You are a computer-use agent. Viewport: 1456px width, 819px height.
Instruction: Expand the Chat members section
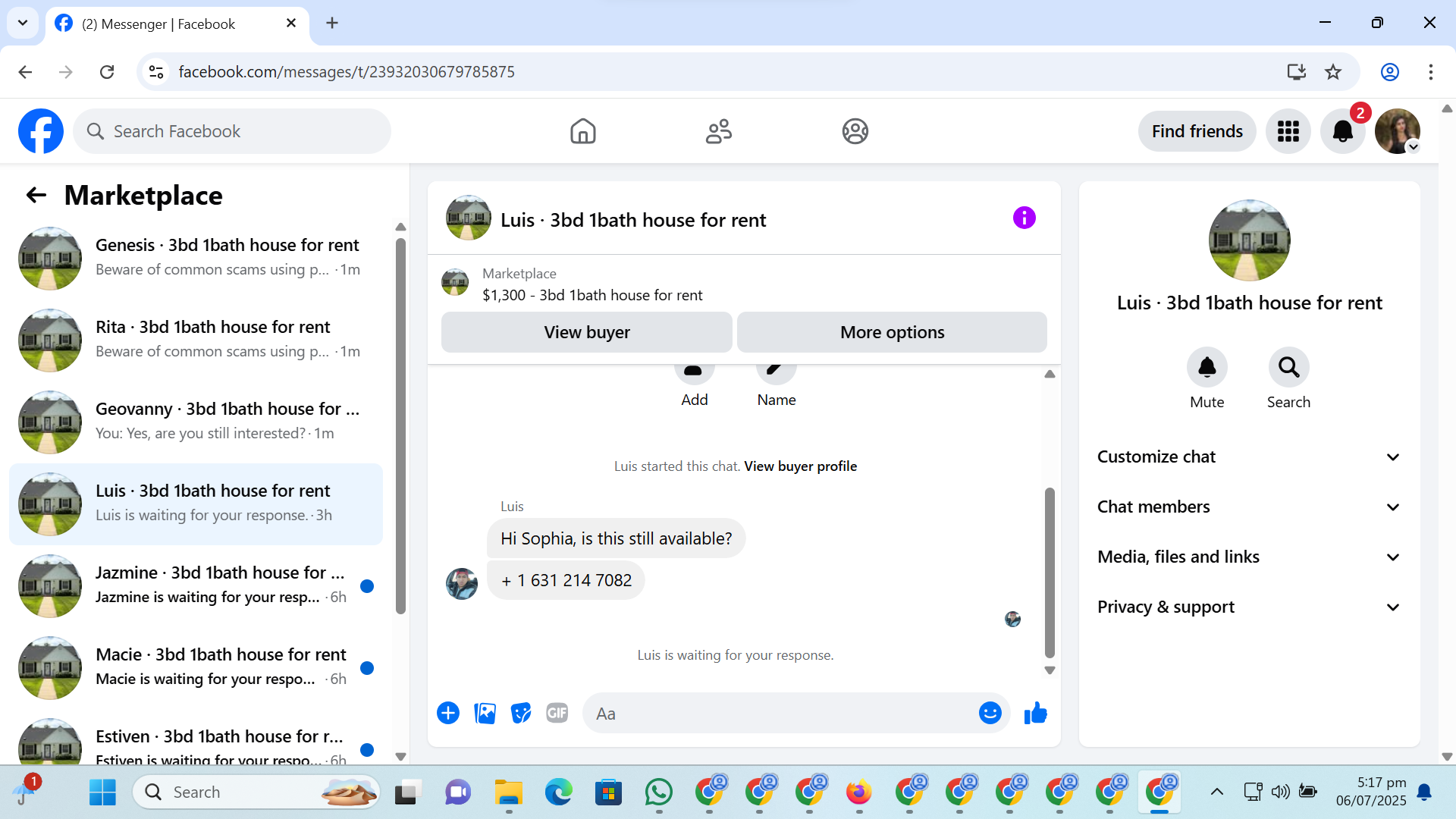(1249, 507)
